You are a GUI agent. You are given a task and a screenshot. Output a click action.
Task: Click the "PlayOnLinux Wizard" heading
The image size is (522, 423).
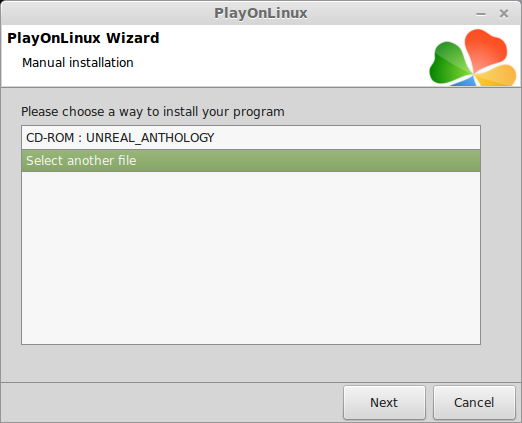[83, 38]
